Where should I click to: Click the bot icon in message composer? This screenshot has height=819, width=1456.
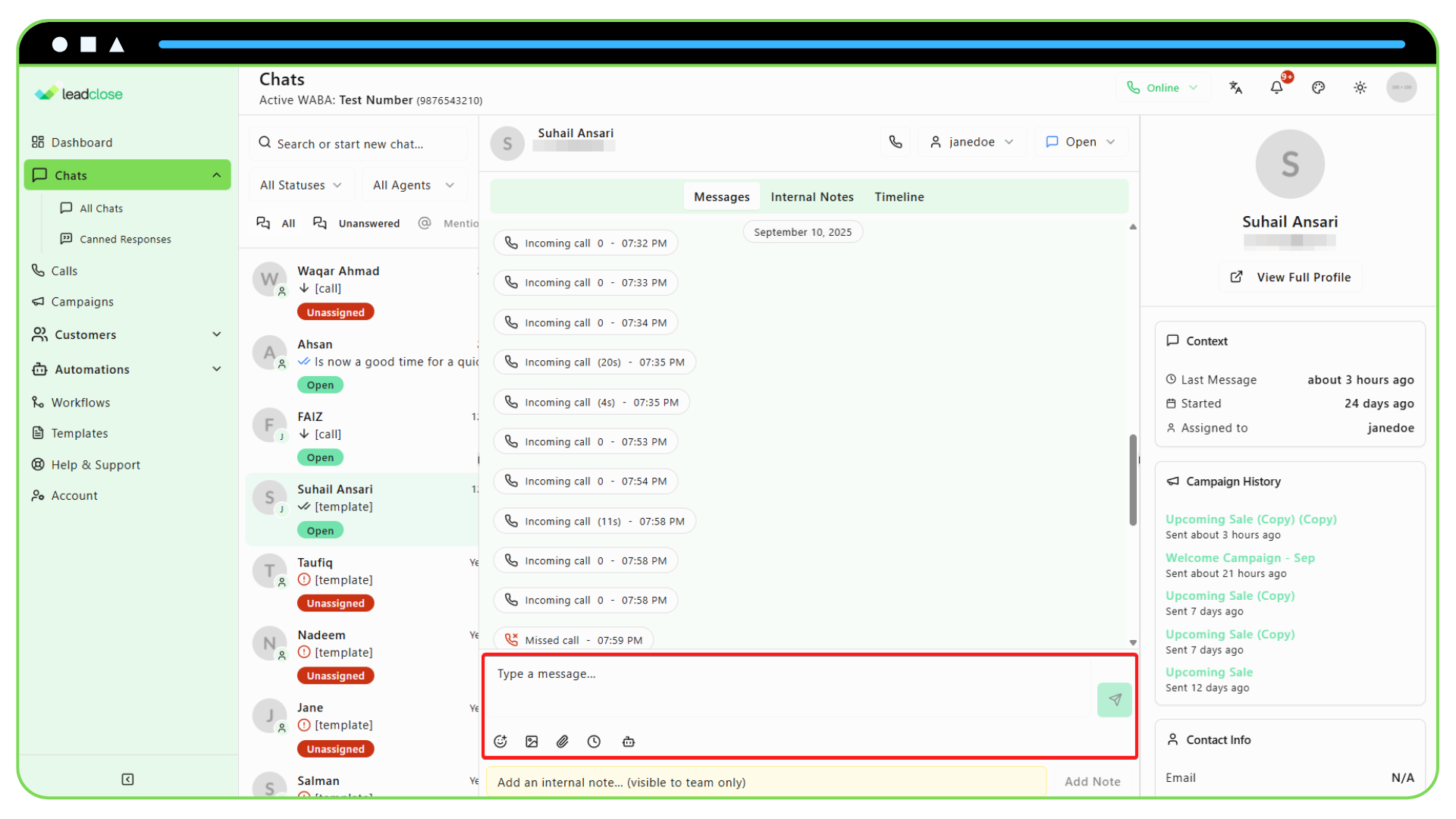(629, 742)
